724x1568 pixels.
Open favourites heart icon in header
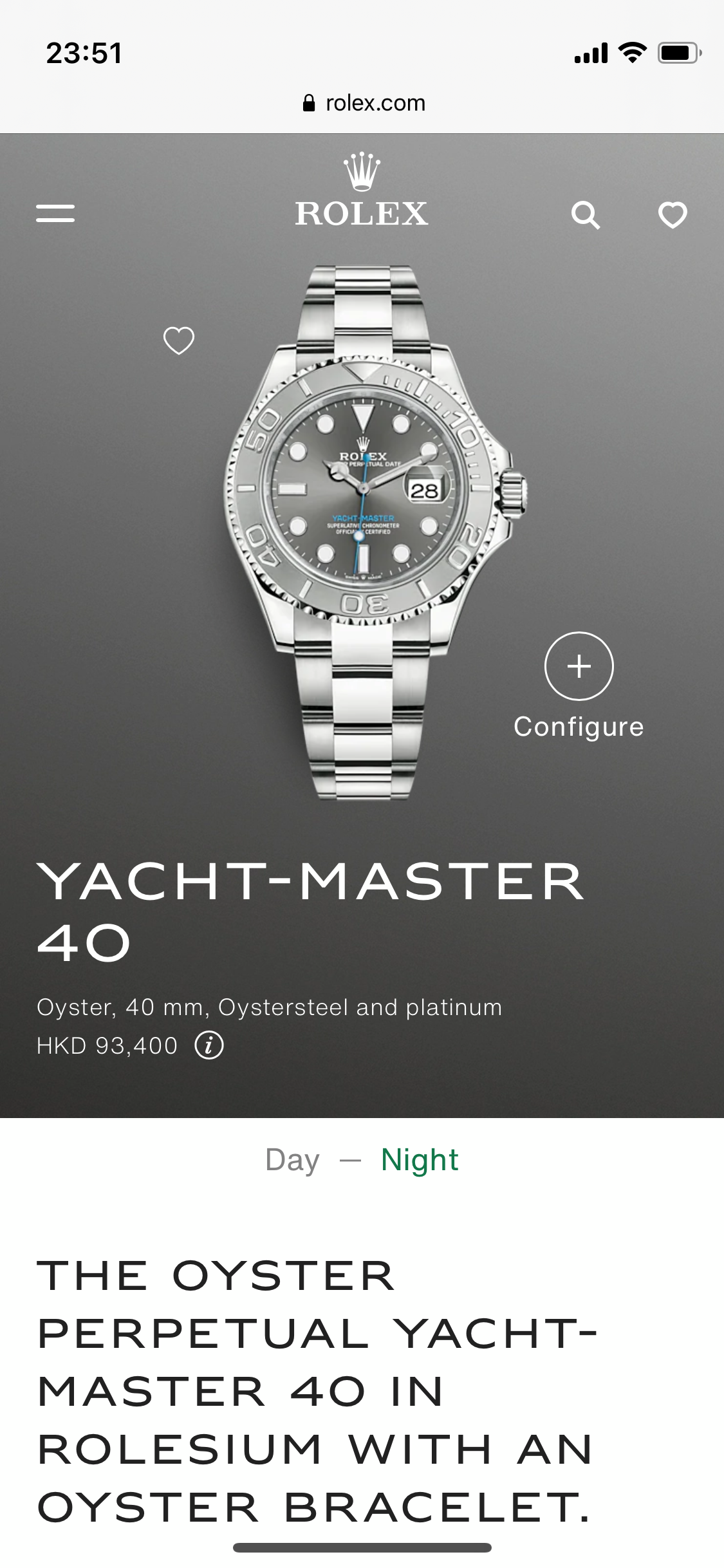pyautogui.click(x=673, y=215)
